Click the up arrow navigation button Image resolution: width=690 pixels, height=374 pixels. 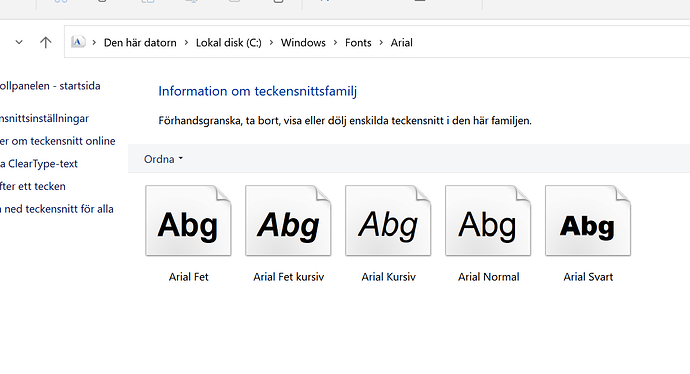click(45, 43)
